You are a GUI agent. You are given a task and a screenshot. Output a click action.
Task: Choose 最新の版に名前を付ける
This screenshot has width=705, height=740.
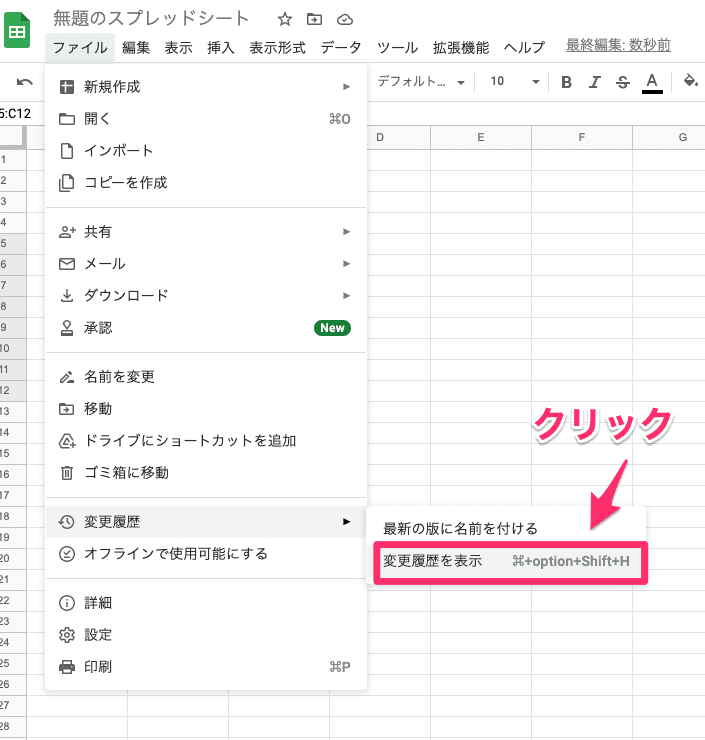coord(461,528)
